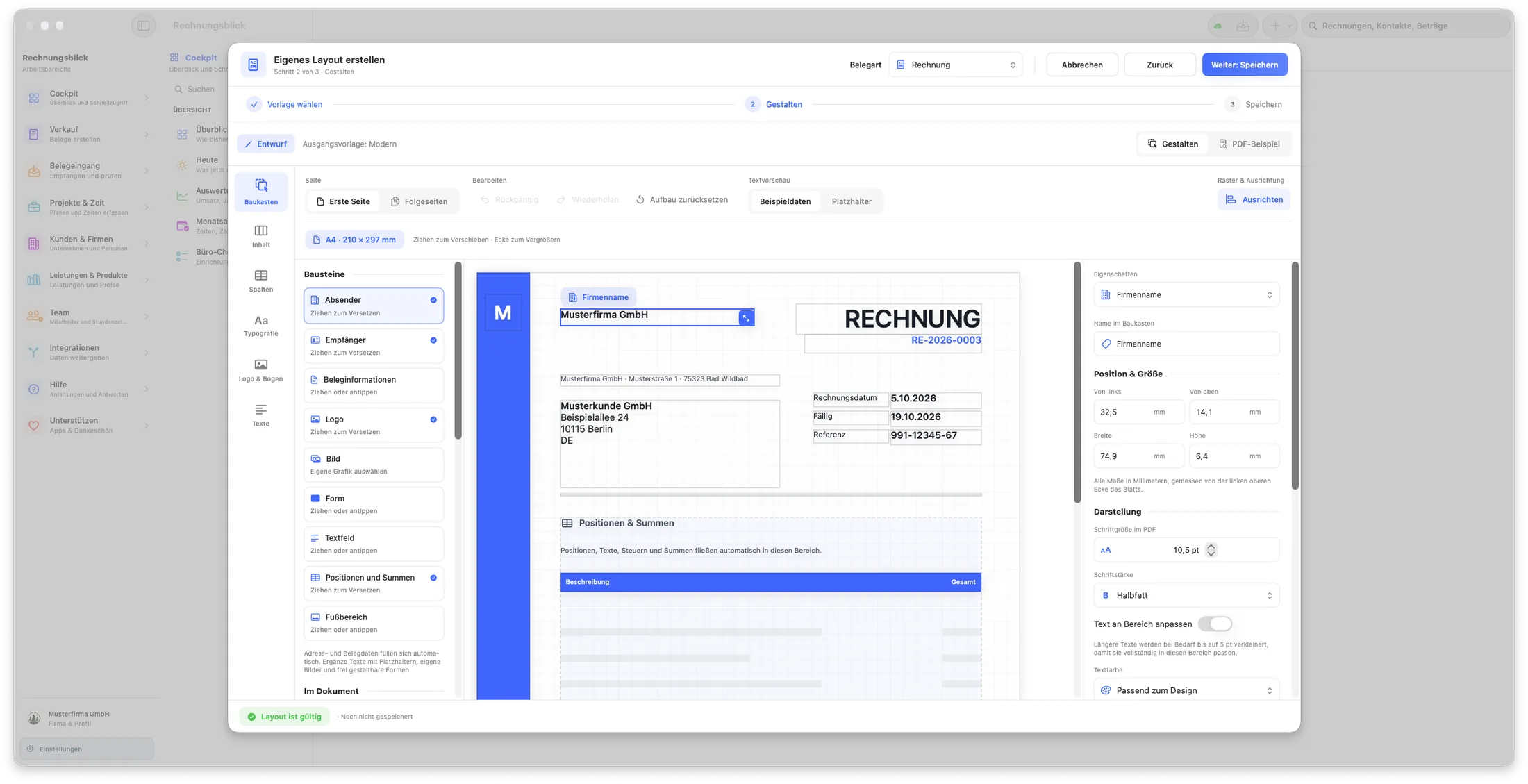Click the Einstellungen gear in the sidebar
Image resolution: width=1528 pixels, height=784 pixels.
tap(30, 749)
